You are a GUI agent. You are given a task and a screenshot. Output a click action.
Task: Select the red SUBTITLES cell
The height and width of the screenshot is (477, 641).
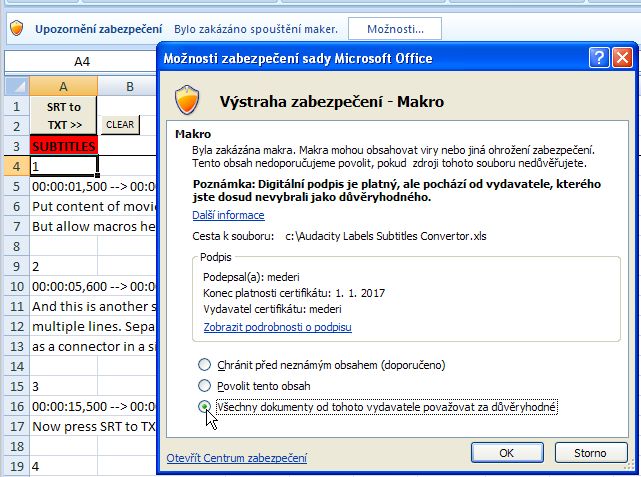coord(64,146)
